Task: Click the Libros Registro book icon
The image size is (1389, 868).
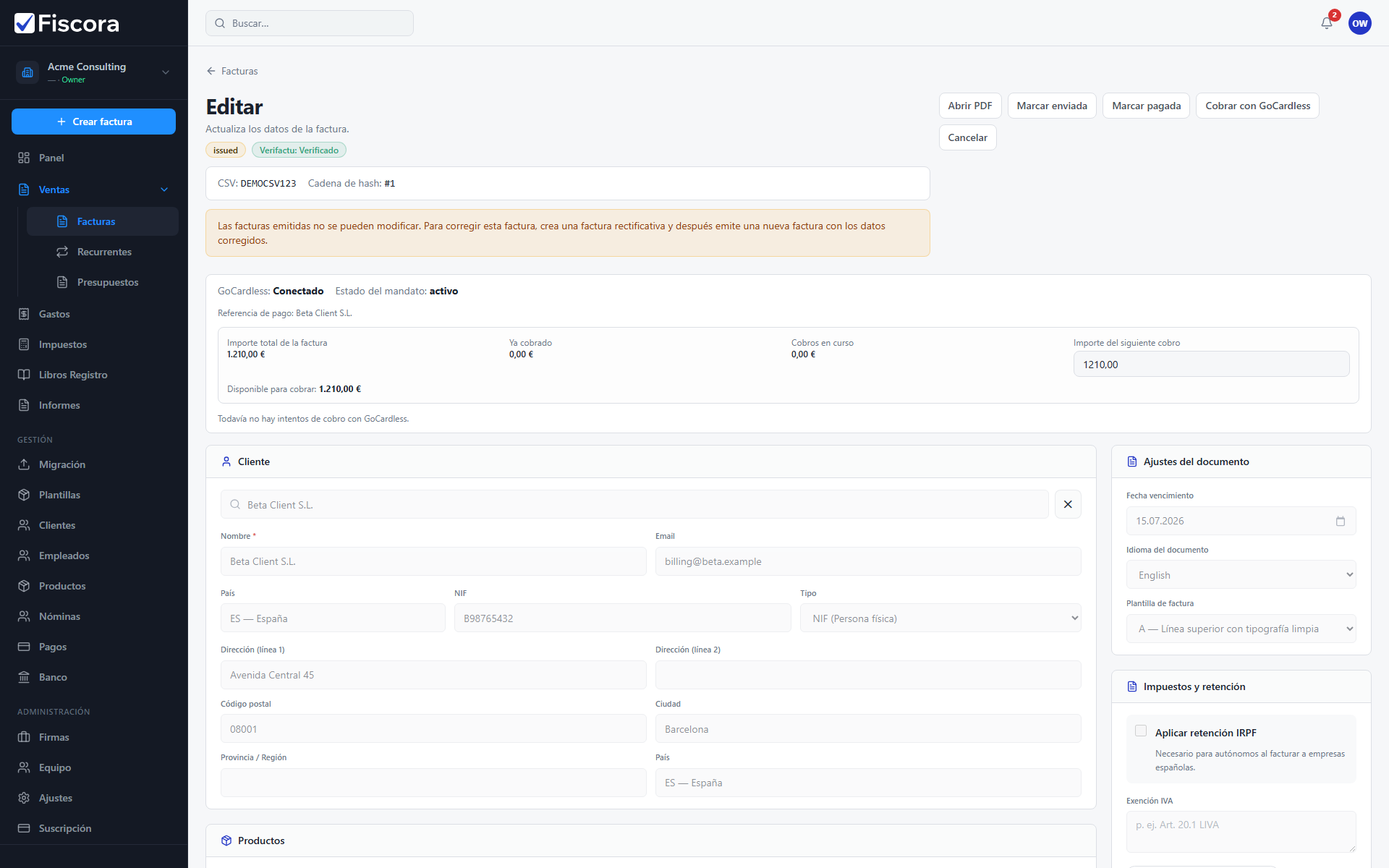Action: (x=24, y=375)
